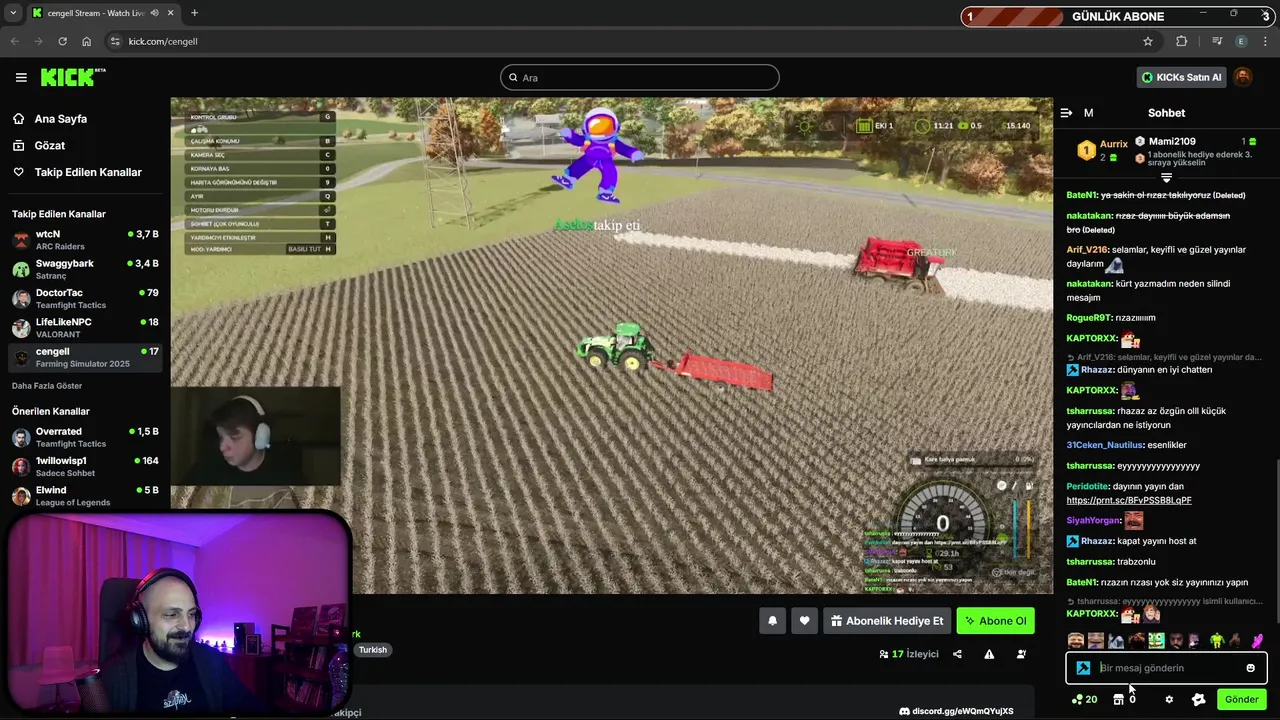
Task: Click username Peridotite in chat
Action: 1088,487
